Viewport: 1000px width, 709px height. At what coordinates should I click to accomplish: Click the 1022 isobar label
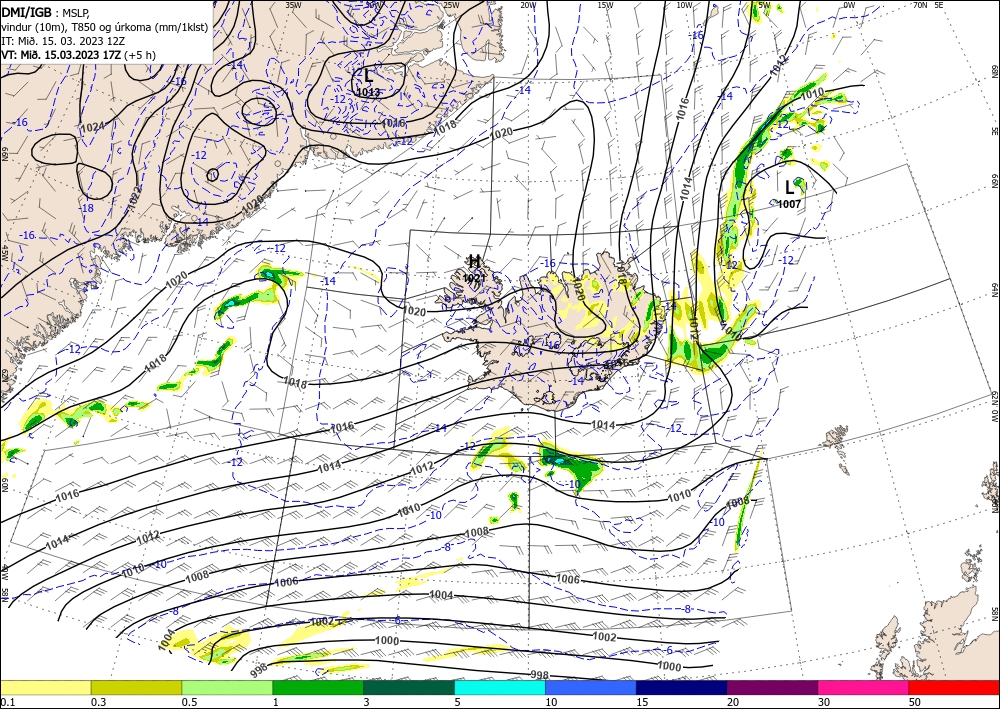134,200
